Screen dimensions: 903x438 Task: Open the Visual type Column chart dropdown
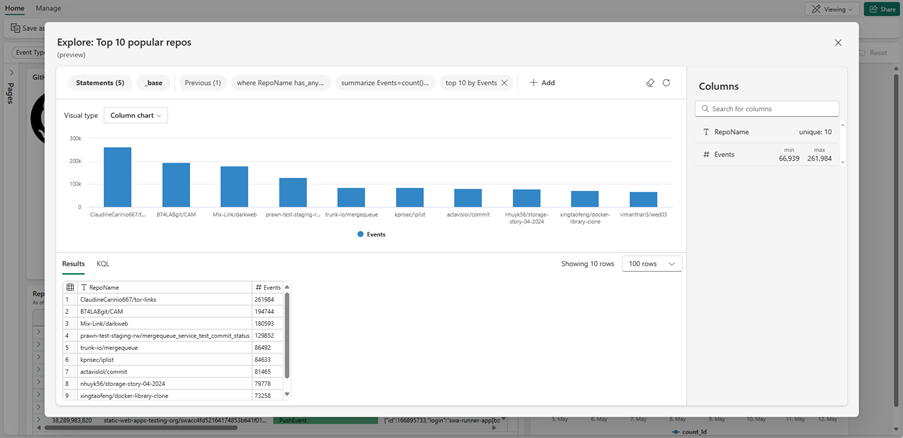135,115
